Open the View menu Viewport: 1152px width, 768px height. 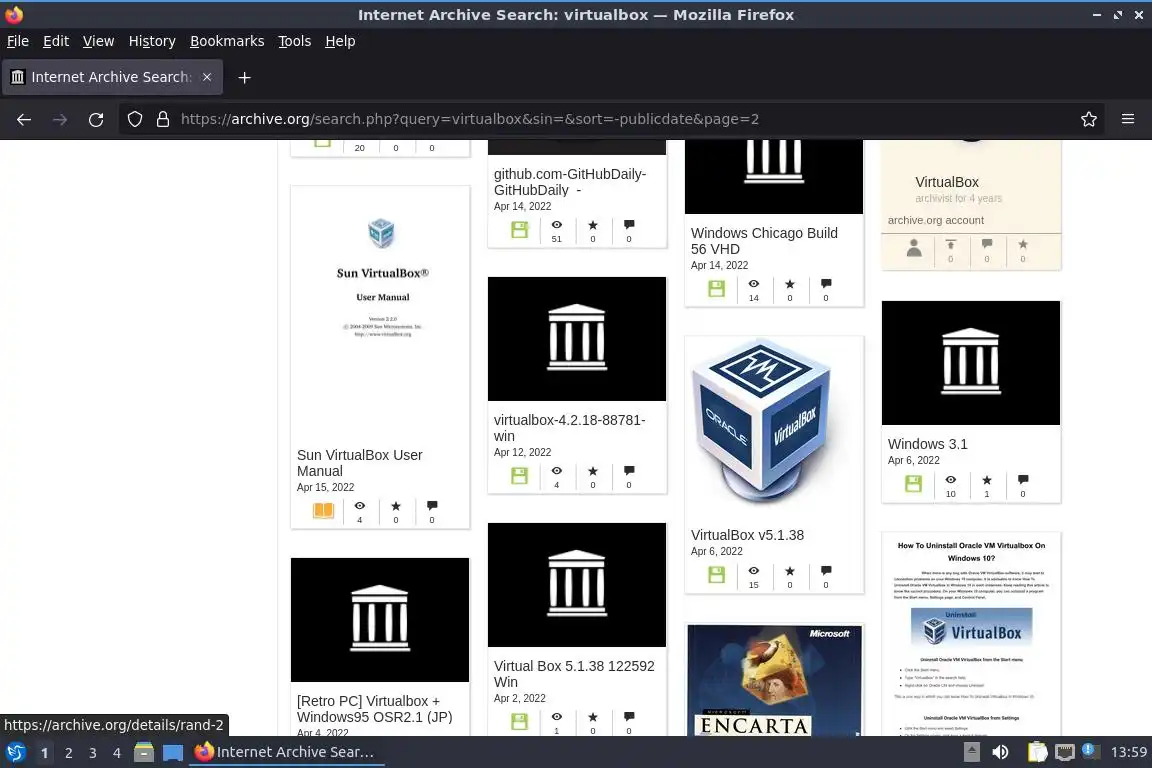(98, 41)
